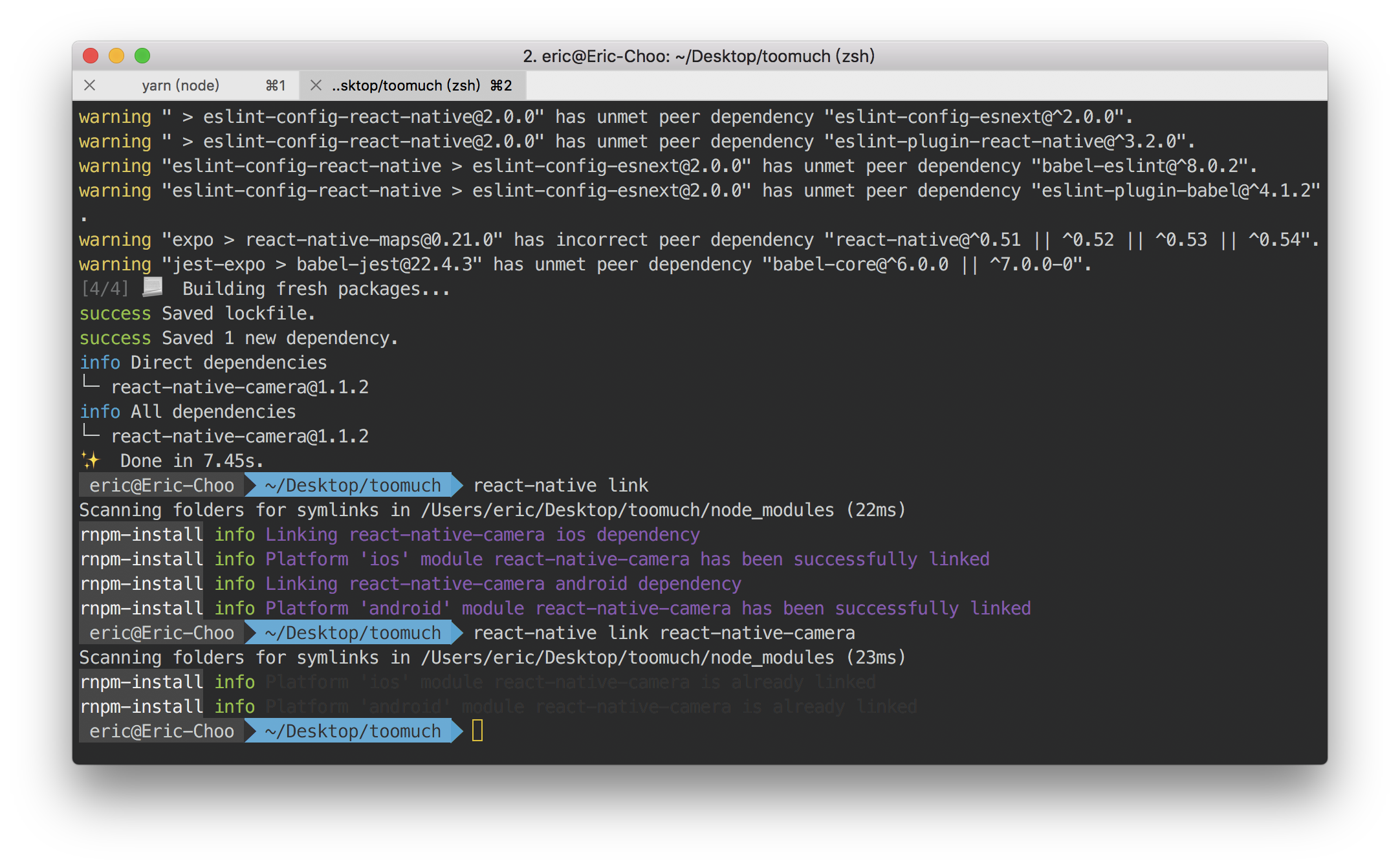Switch to the 'yarn (node)' tab
The image size is (1400, 868).
[179, 85]
